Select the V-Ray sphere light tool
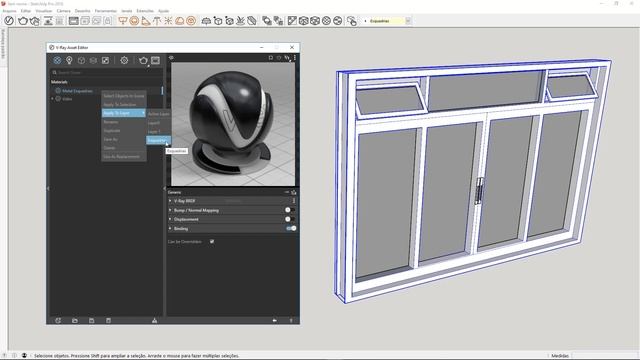The width and height of the screenshot is (640, 360). tap(134, 20)
